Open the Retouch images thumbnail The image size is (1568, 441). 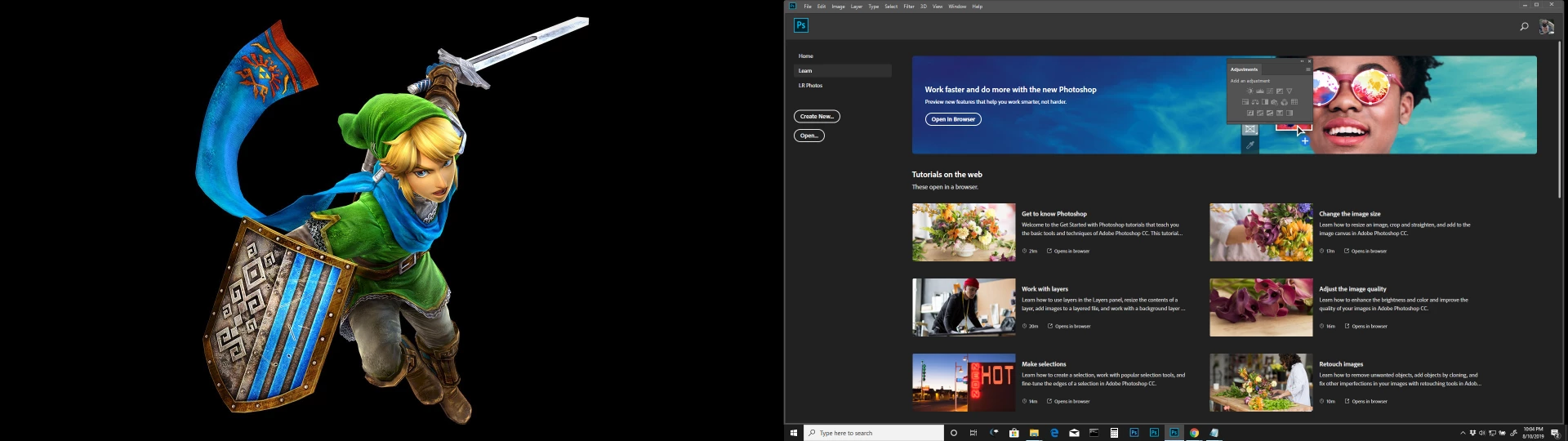click(x=1261, y=383)
